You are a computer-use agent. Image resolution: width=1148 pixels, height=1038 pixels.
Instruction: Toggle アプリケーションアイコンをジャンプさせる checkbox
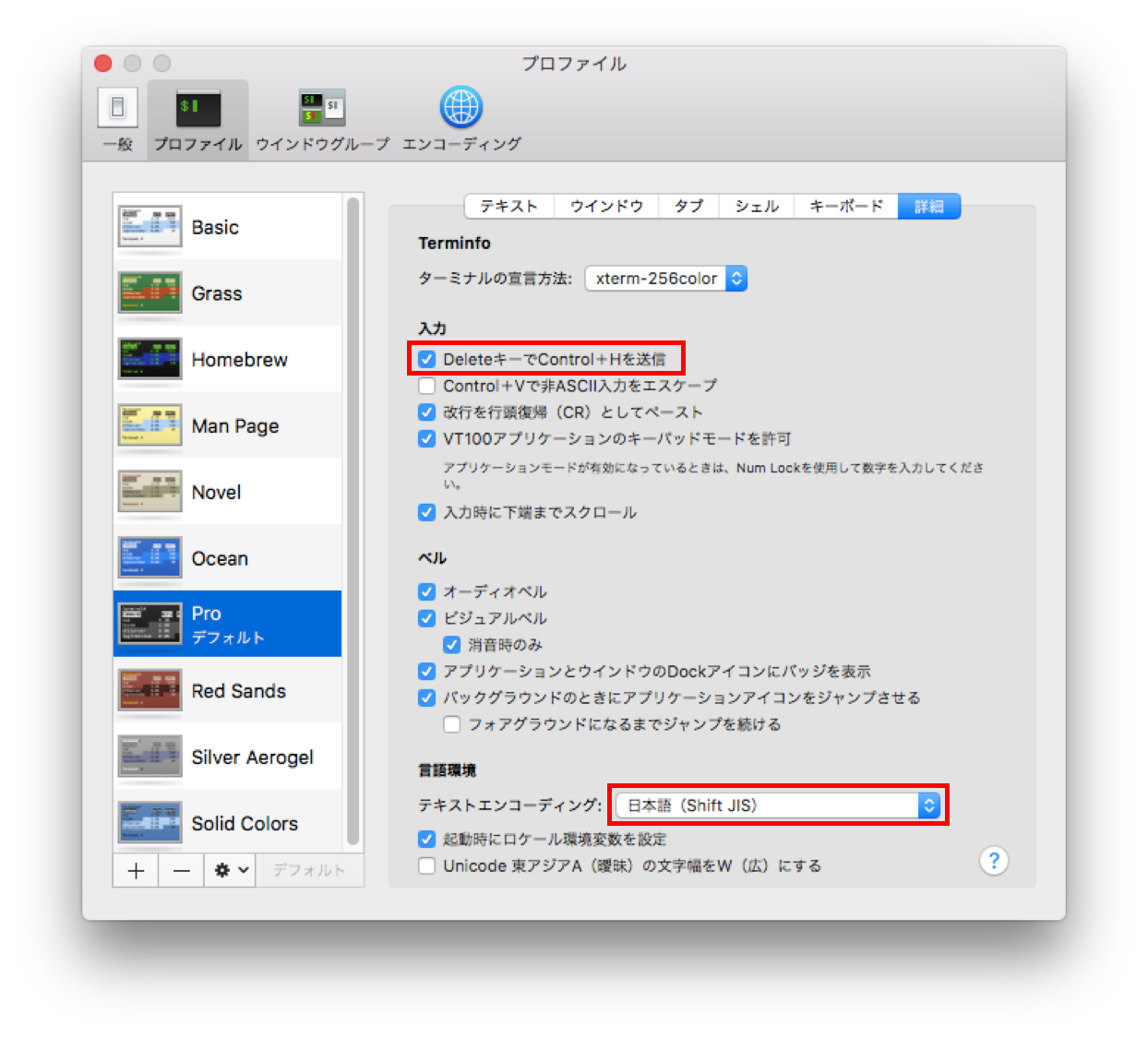pyautogui.click(x=426, y=698)
